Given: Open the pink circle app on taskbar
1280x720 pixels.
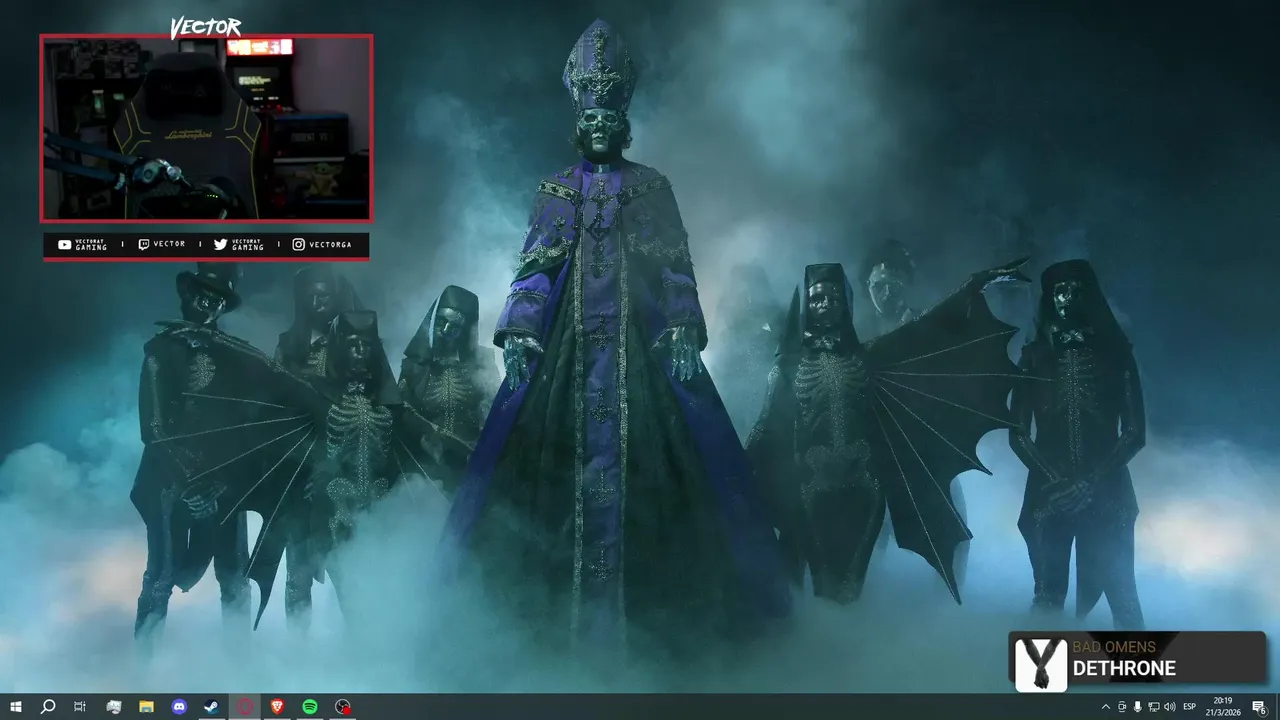Looking at the screenshot, I should (245, 707).
